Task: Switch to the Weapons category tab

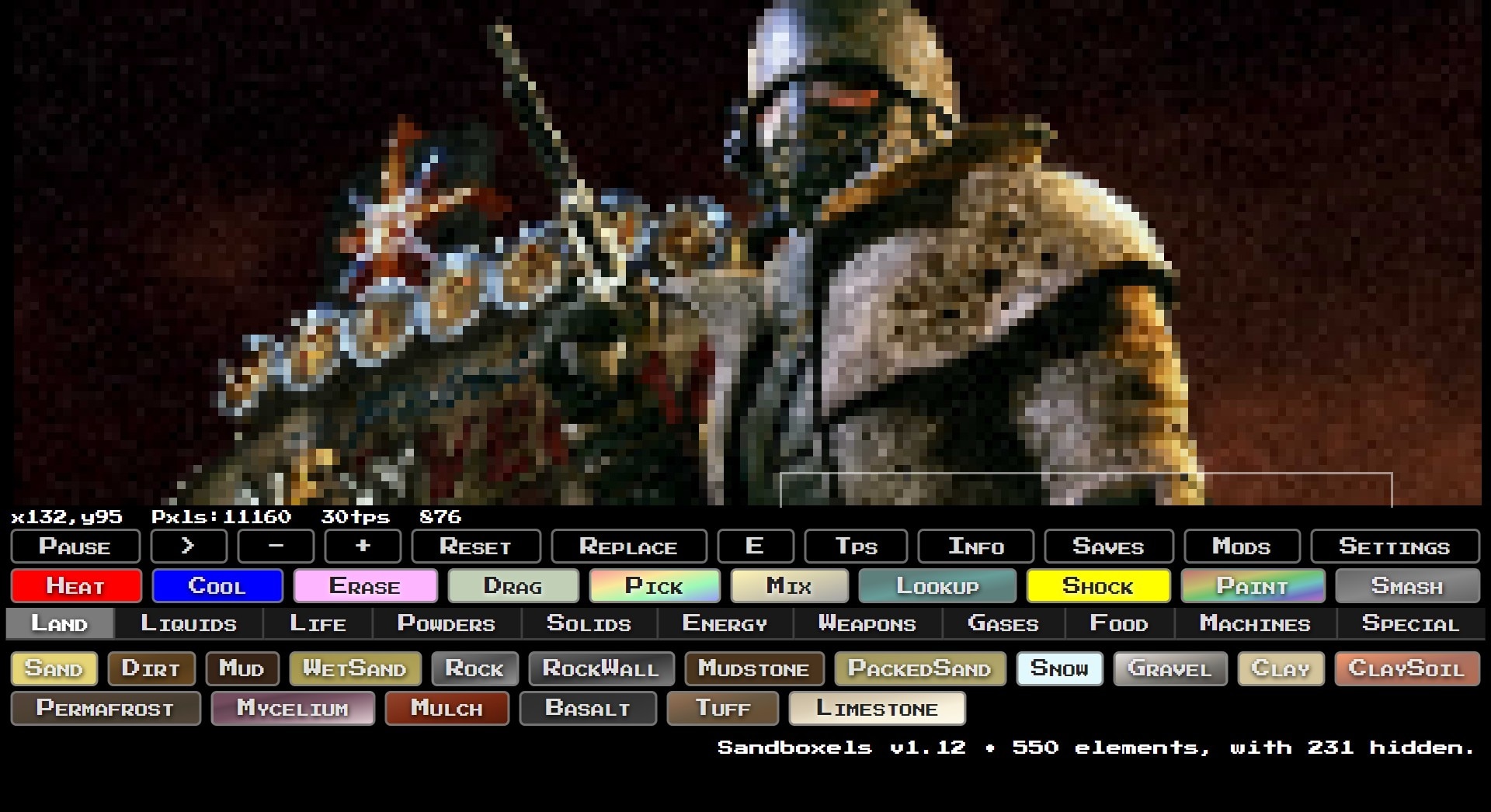Action: pyautogui.click(x=867, y=624)
